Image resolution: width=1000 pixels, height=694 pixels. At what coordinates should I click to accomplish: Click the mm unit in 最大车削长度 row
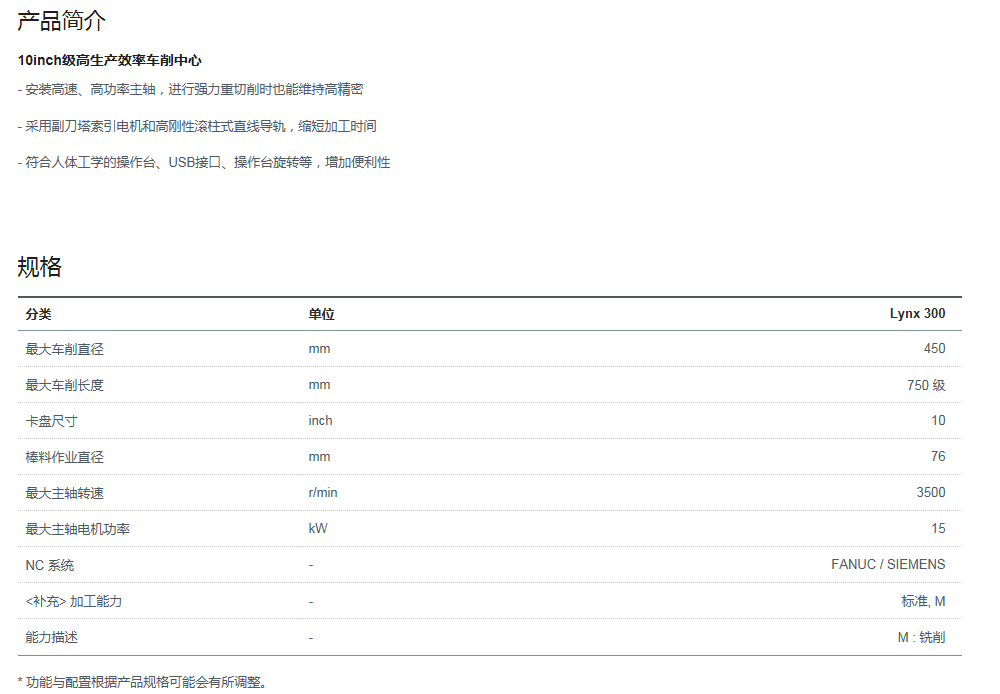point(320,385)
